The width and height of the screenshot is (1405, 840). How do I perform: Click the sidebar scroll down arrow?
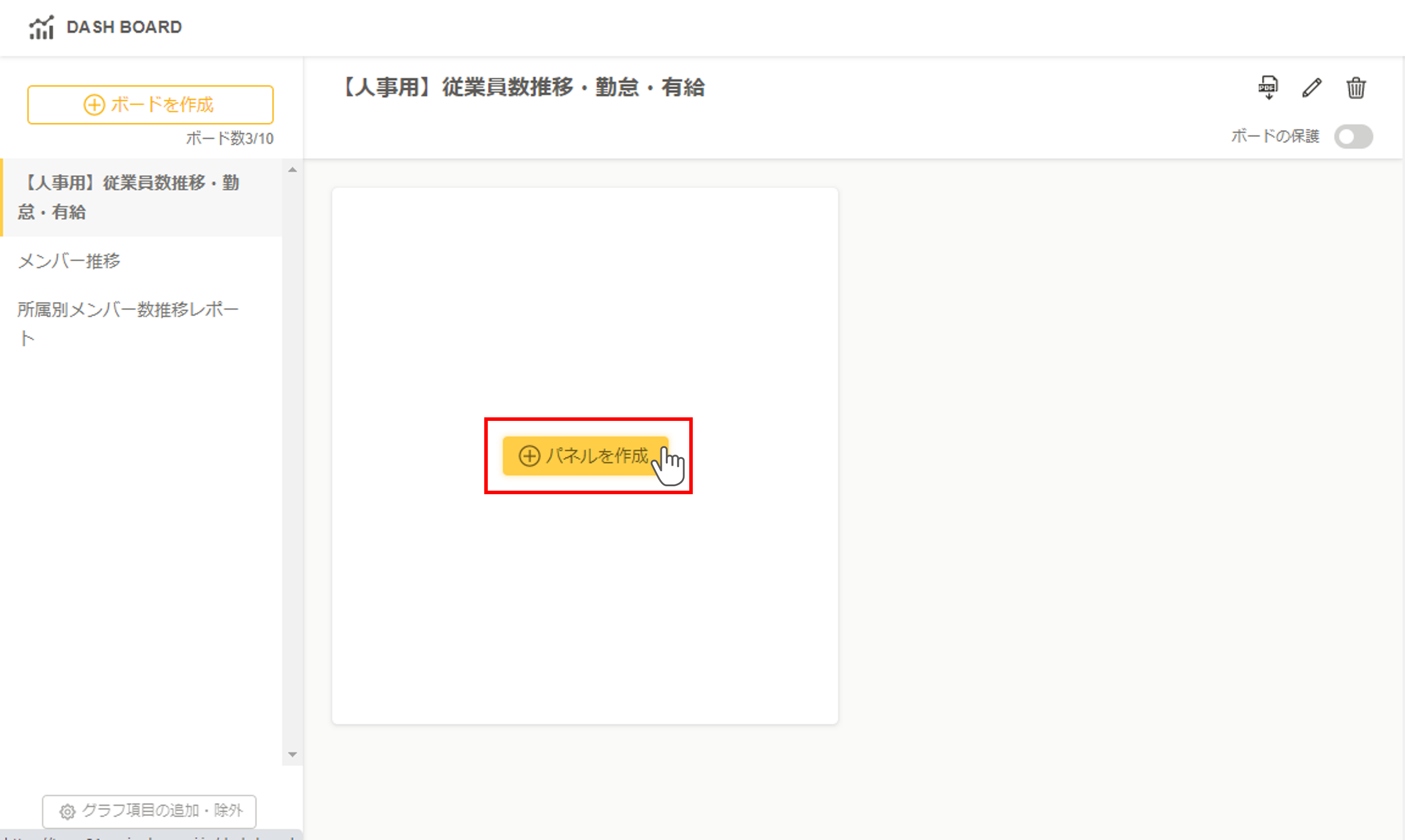292,754
